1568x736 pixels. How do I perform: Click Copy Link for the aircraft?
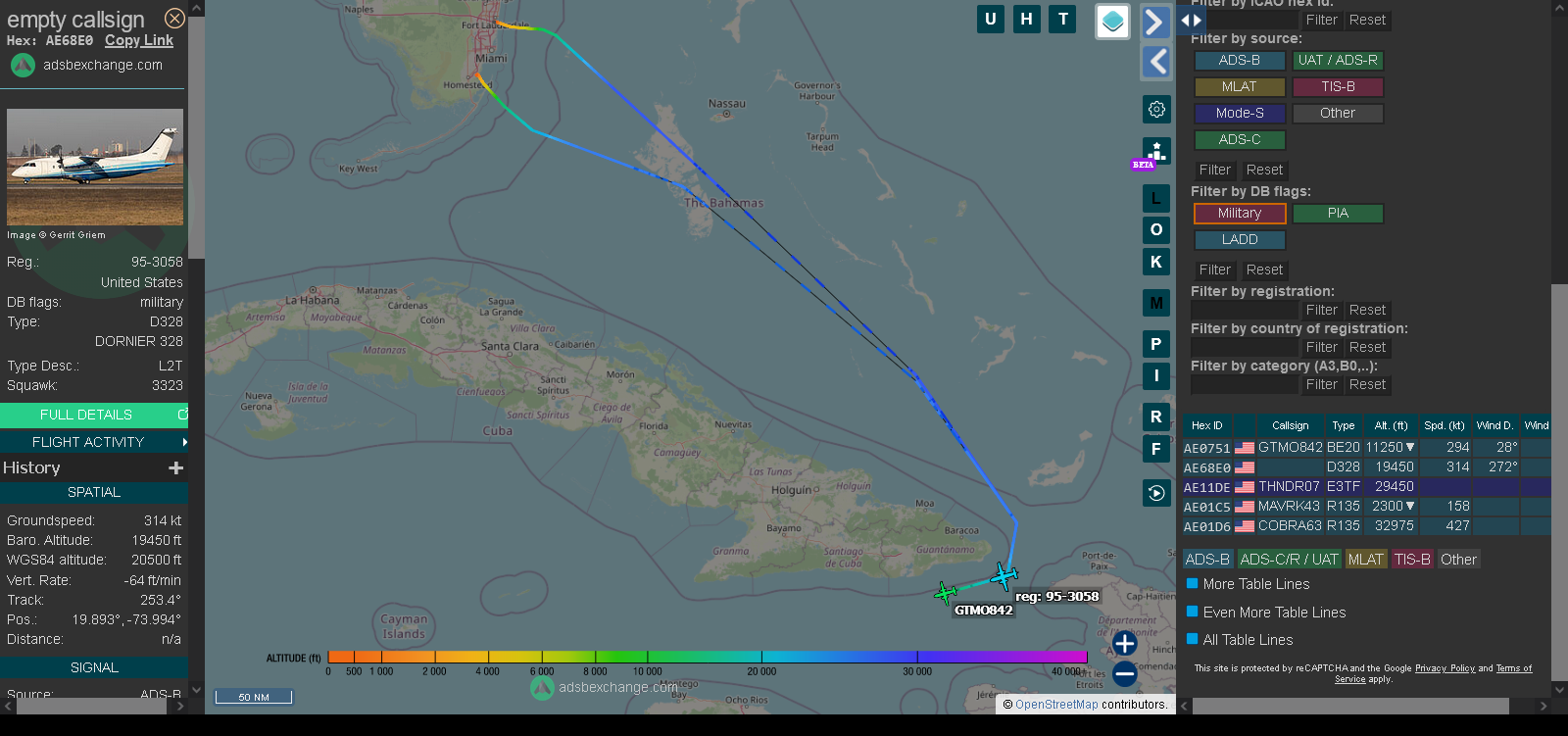click(139, 40)
